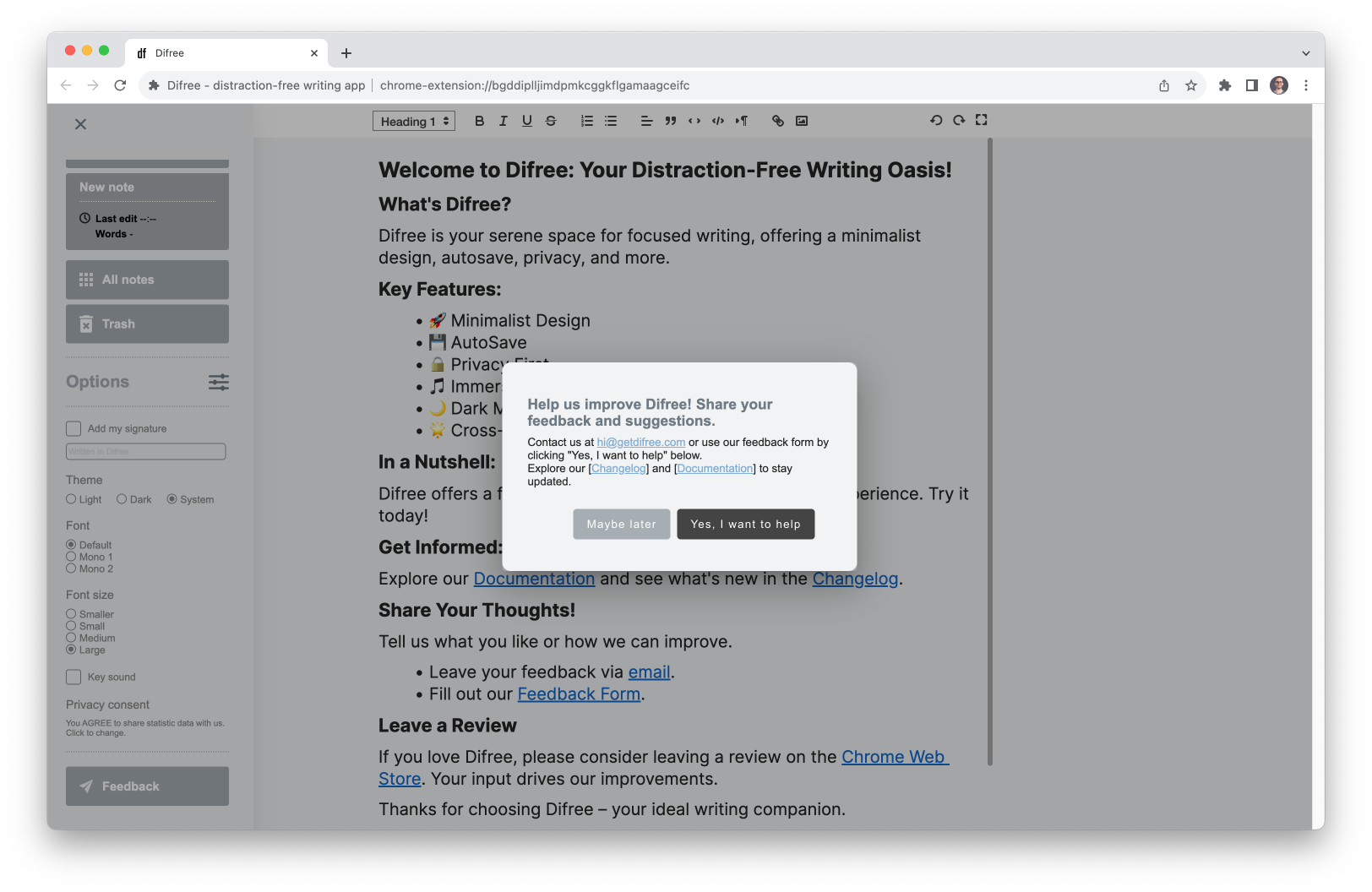Click the Chrome extensions puzzle icon
The width and height of the screenshot is (1372, 892).
coord(1225,85)
